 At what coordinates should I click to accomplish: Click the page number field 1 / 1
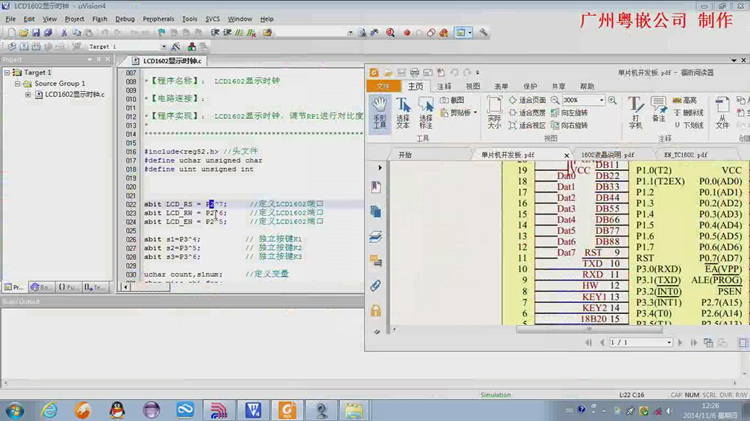click(640, 343)
